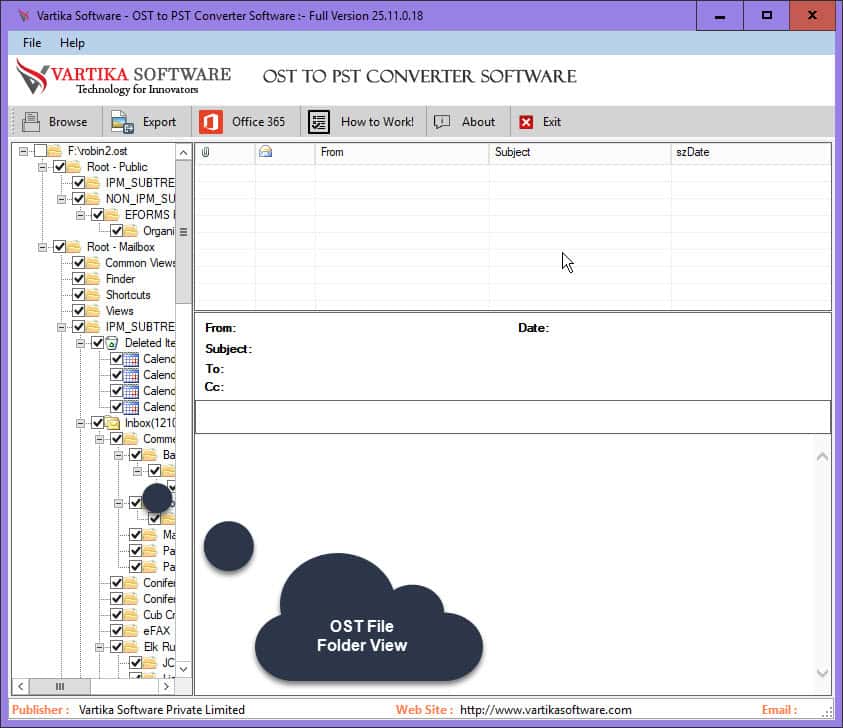Image resolution: width=843 pixels, height=728 pixels.
Task: Collapse the Comme folder node
Action: (x=99, y=439)
